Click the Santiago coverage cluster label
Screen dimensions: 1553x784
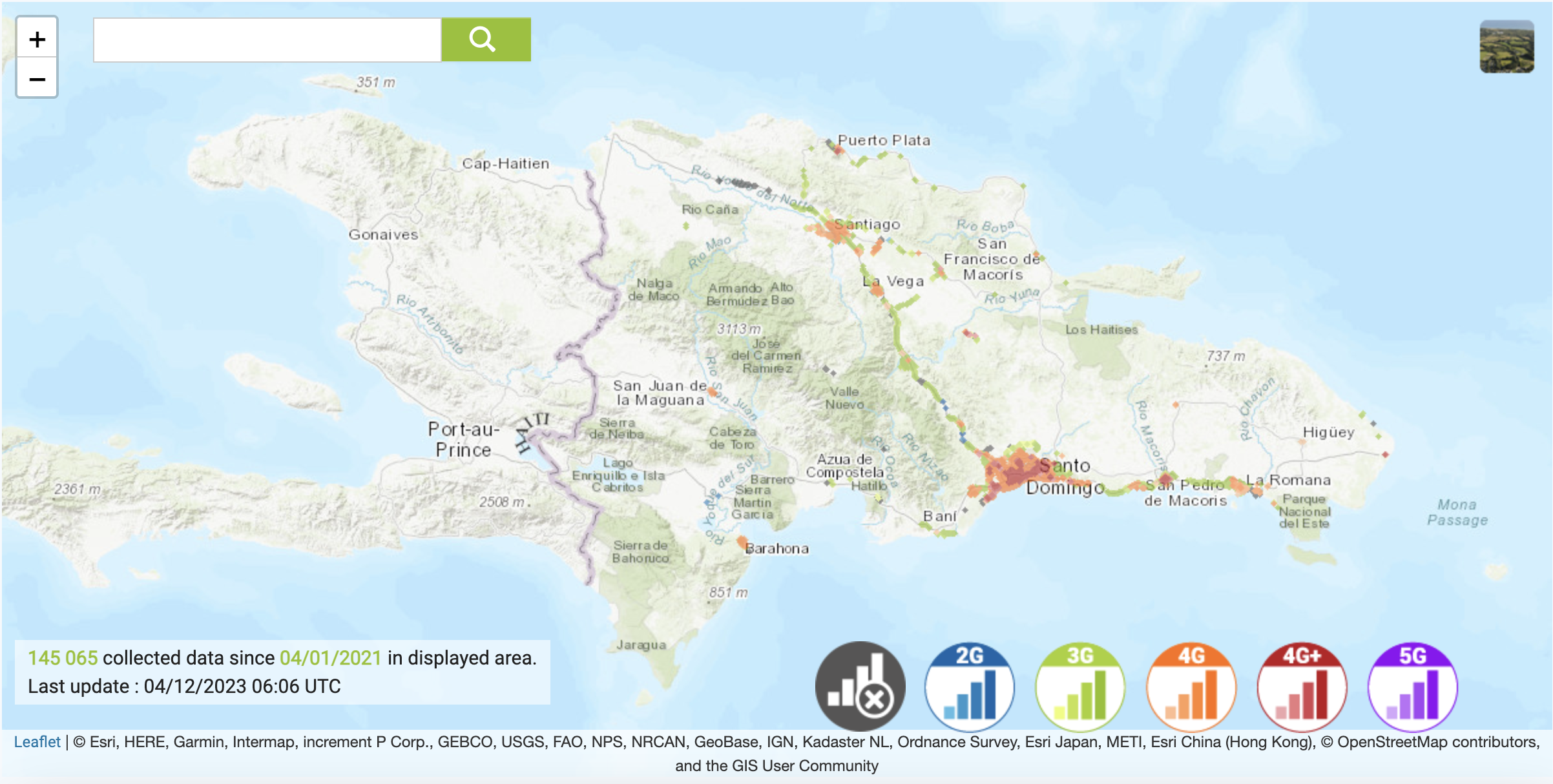[867, 225]
